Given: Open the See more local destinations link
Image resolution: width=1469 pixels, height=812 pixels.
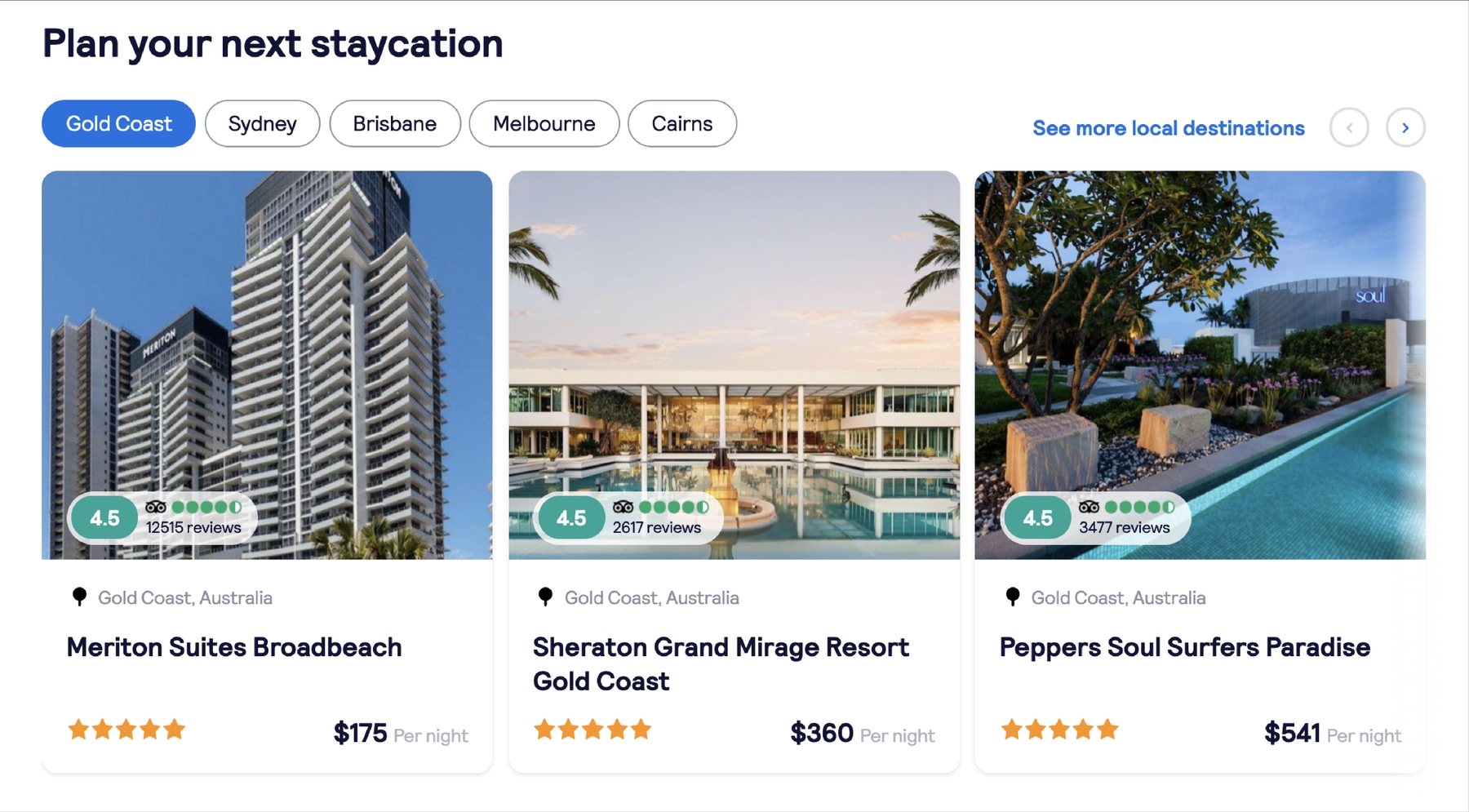Looking at the screenshot, I should (1169, 128).
